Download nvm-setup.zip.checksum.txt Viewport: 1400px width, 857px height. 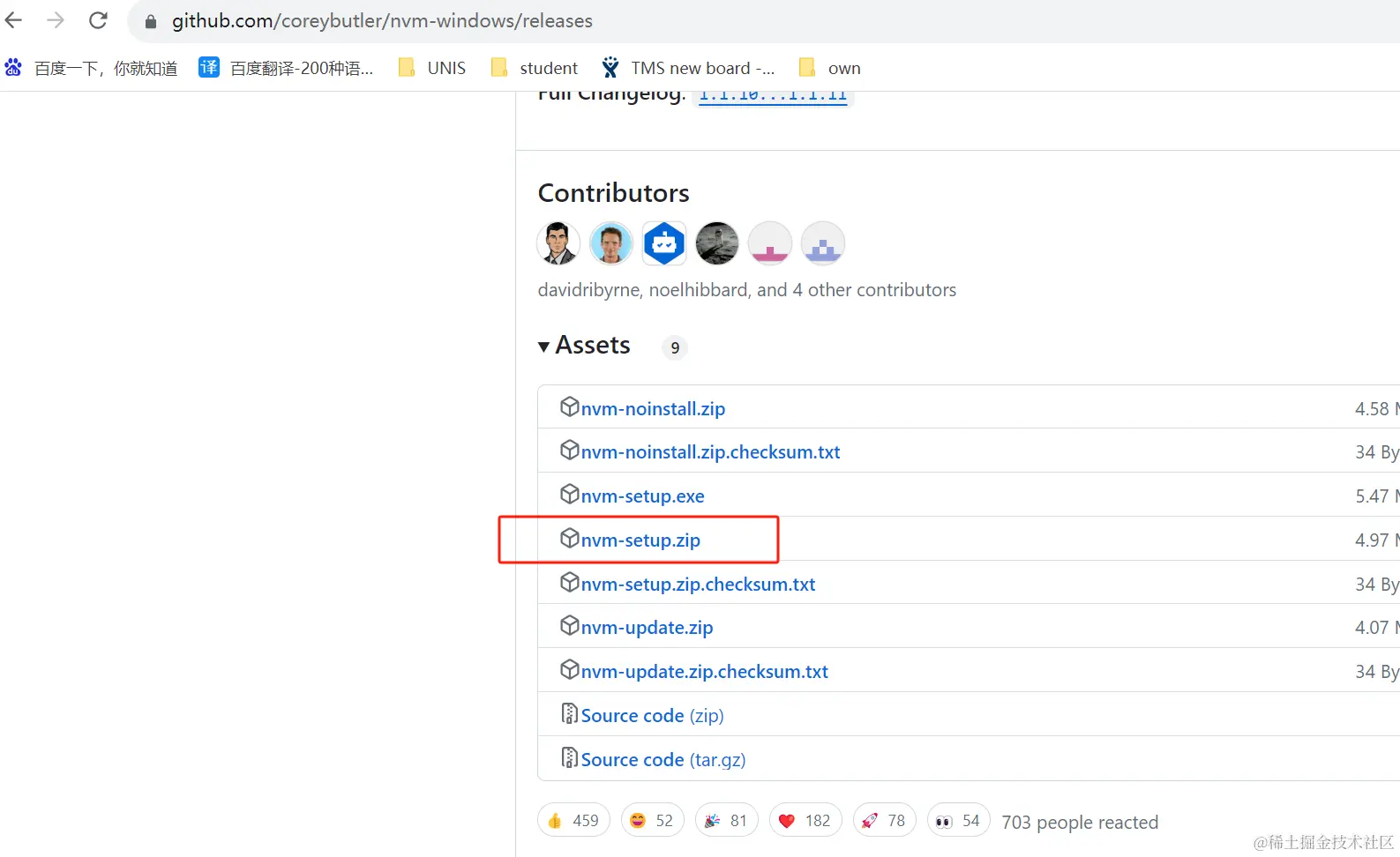tap(698, 585)
